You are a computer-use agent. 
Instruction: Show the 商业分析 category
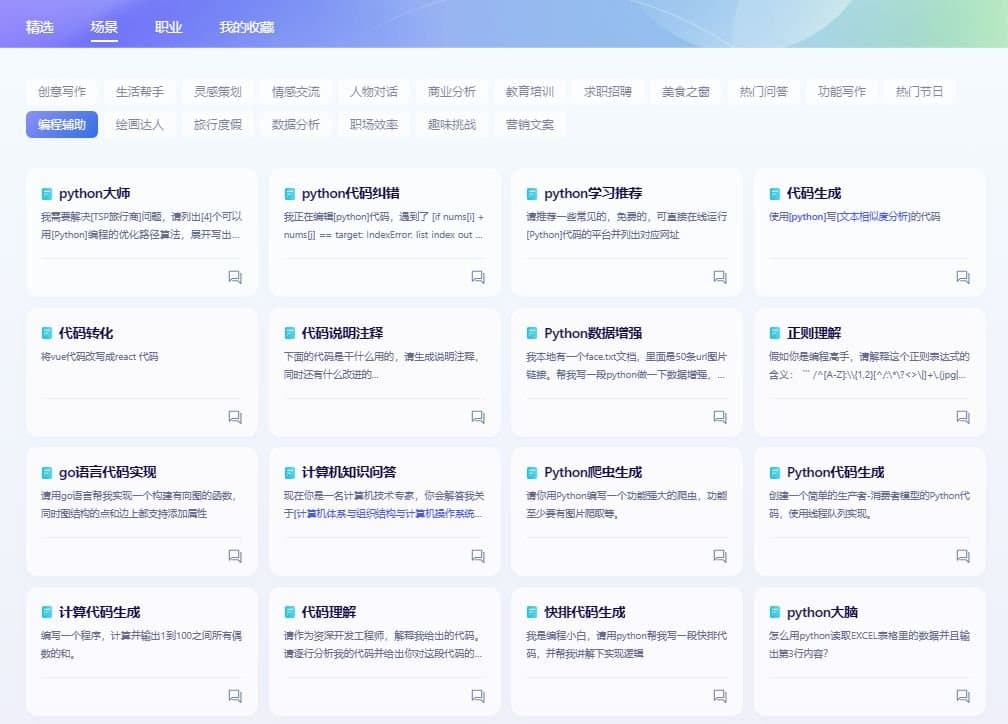coord(452,91)
